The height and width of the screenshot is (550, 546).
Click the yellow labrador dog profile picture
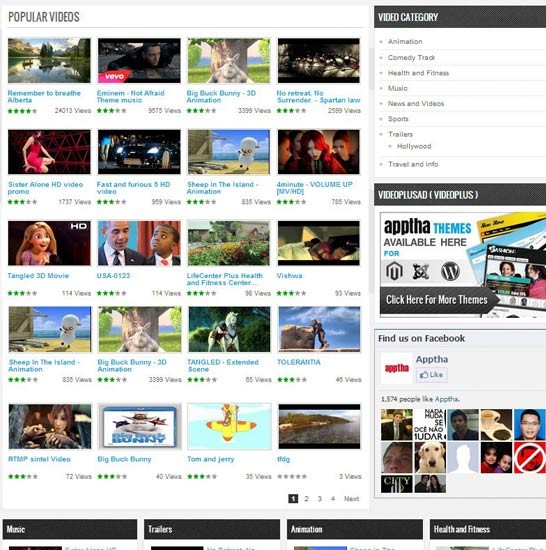point(430,457)
